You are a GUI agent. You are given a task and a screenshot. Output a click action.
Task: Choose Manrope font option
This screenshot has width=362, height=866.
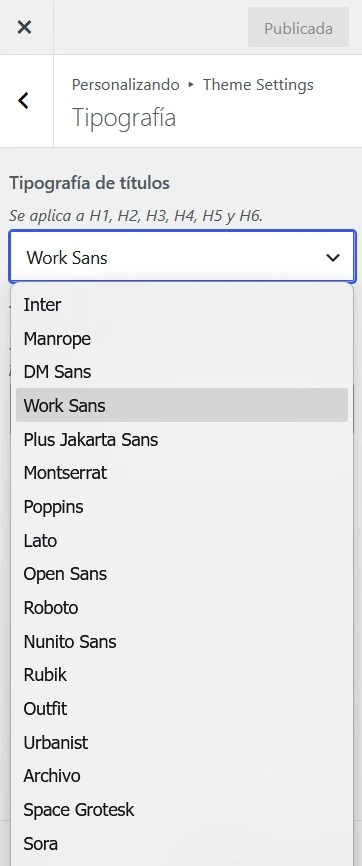point(182,338)
